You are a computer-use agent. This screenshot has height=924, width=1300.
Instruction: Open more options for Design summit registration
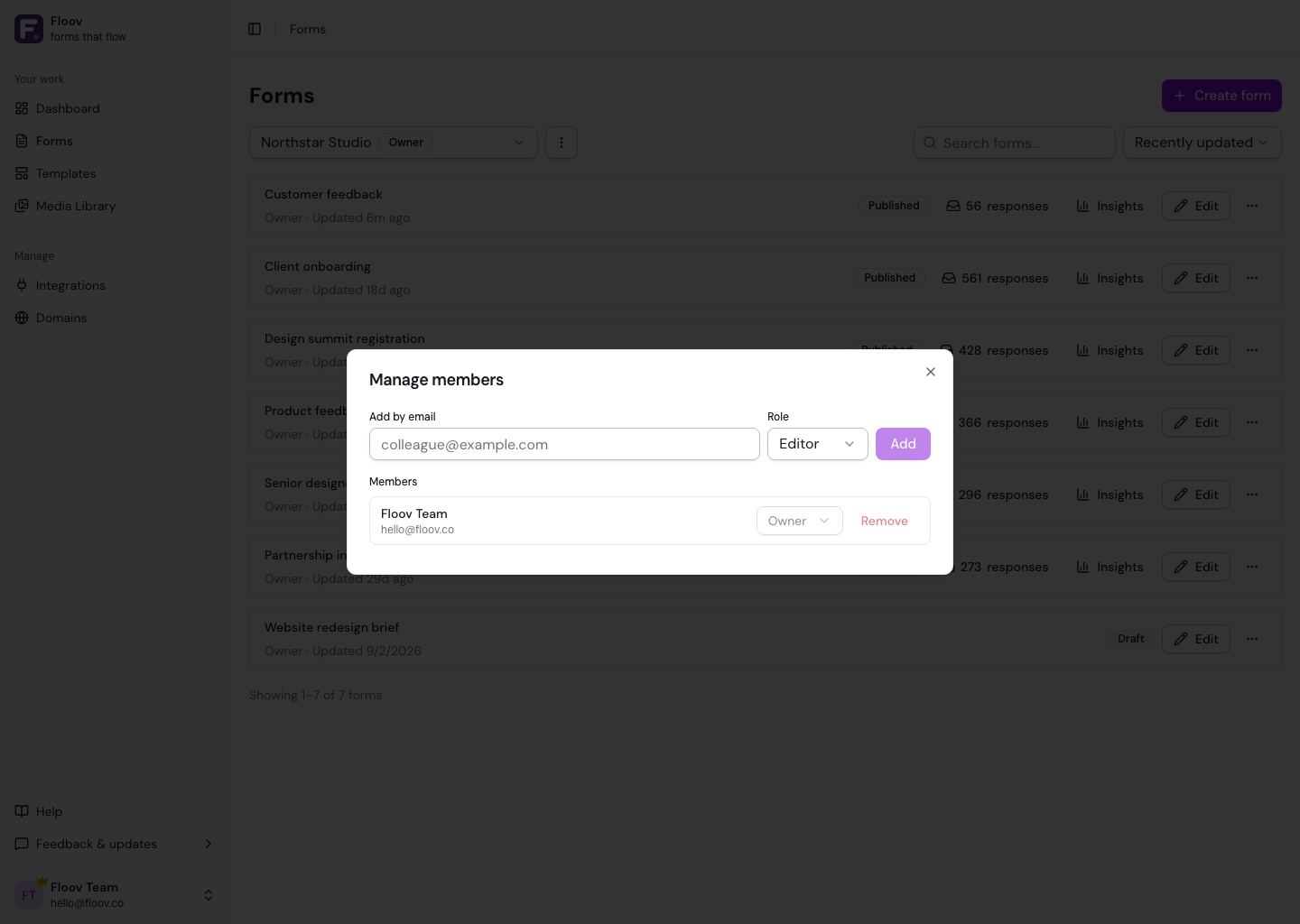1252,350
